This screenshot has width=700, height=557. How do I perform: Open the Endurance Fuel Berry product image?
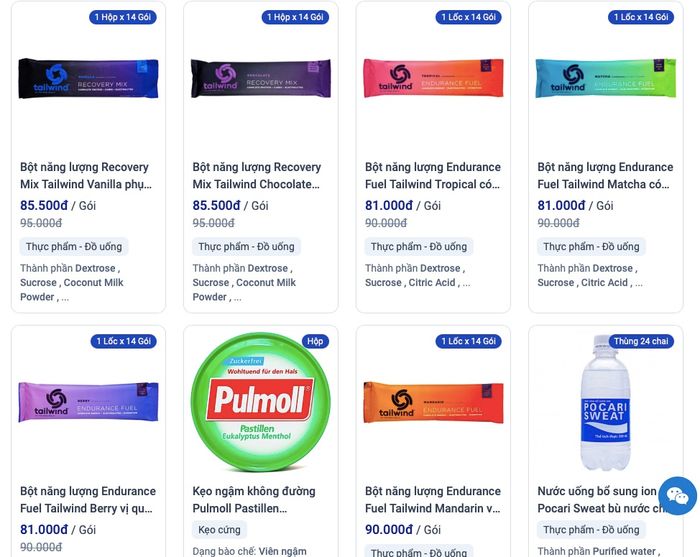[x=88, y=402]
